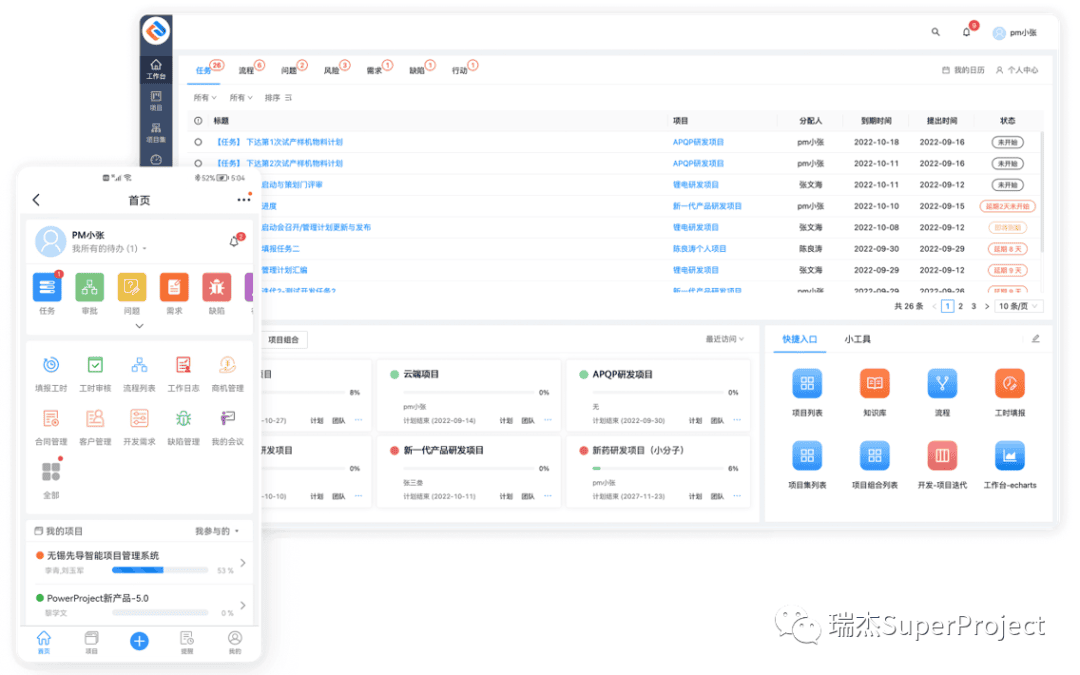Viewport: 1080px width, 675px height.
Task: Open 项目 in the desktop sidebar
Action: (x=156, y=101)
